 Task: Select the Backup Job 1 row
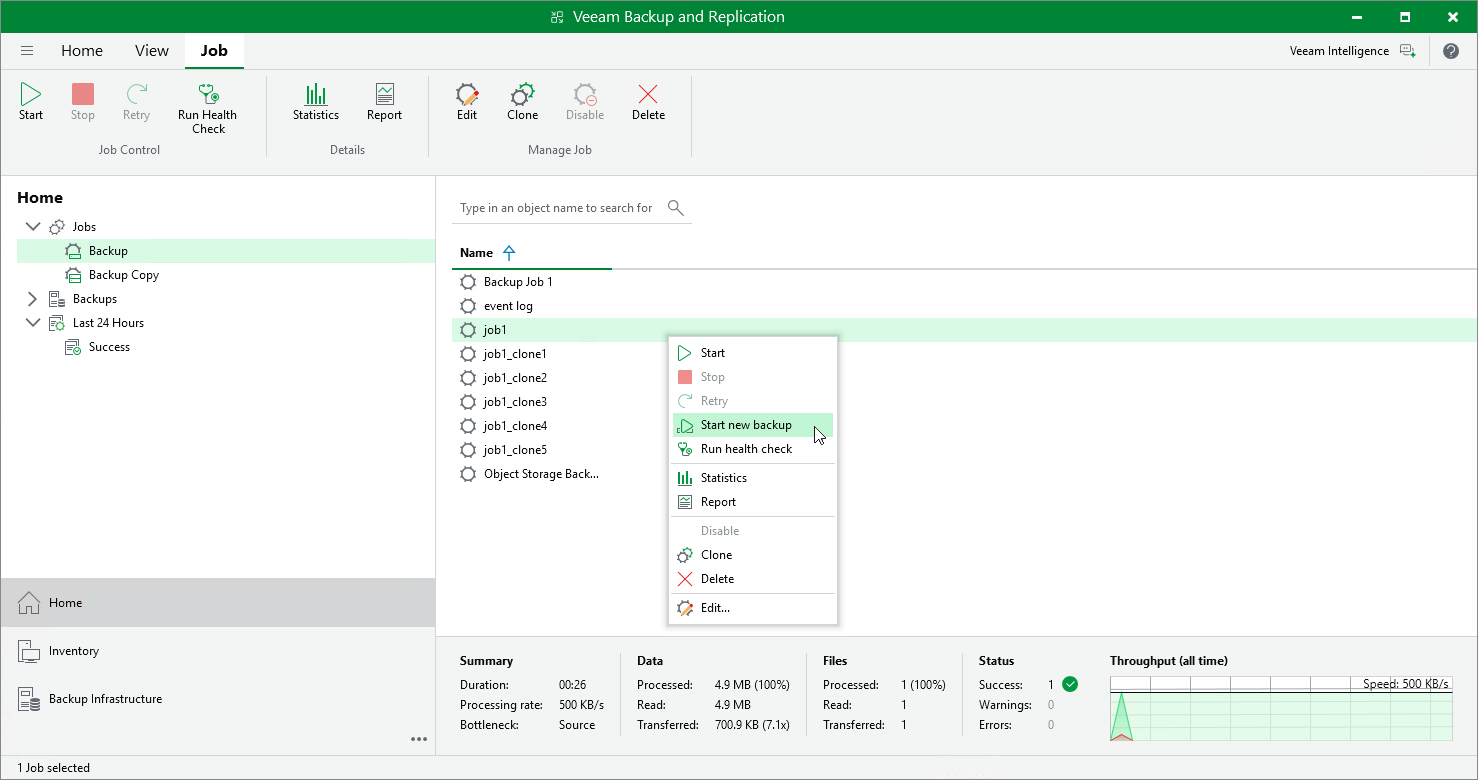tap(964, 282)
